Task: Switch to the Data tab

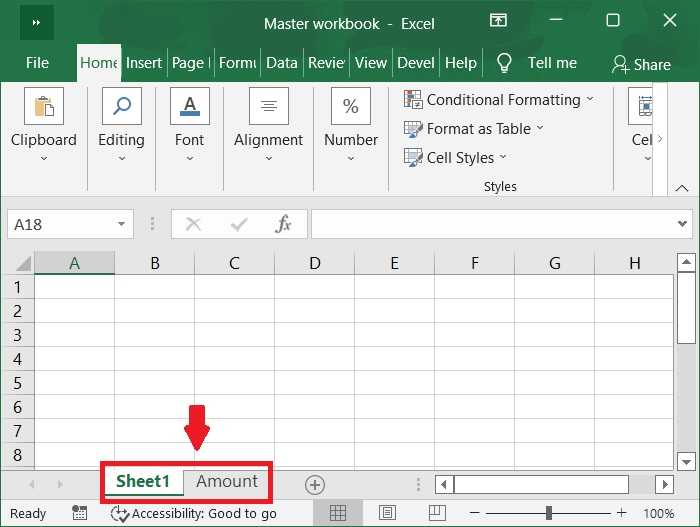Action: [282, 63]
